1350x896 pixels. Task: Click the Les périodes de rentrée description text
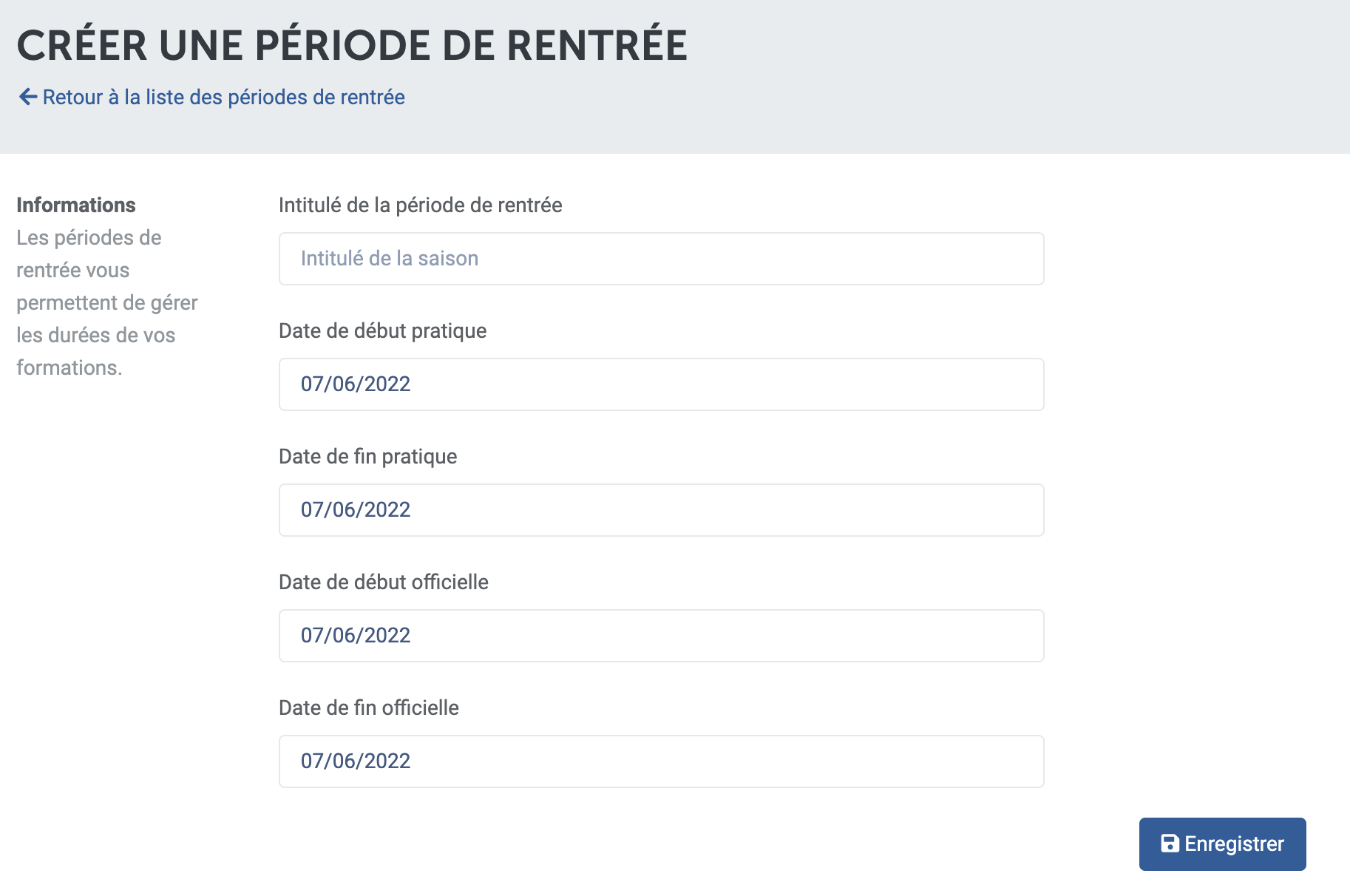(107, 302)
